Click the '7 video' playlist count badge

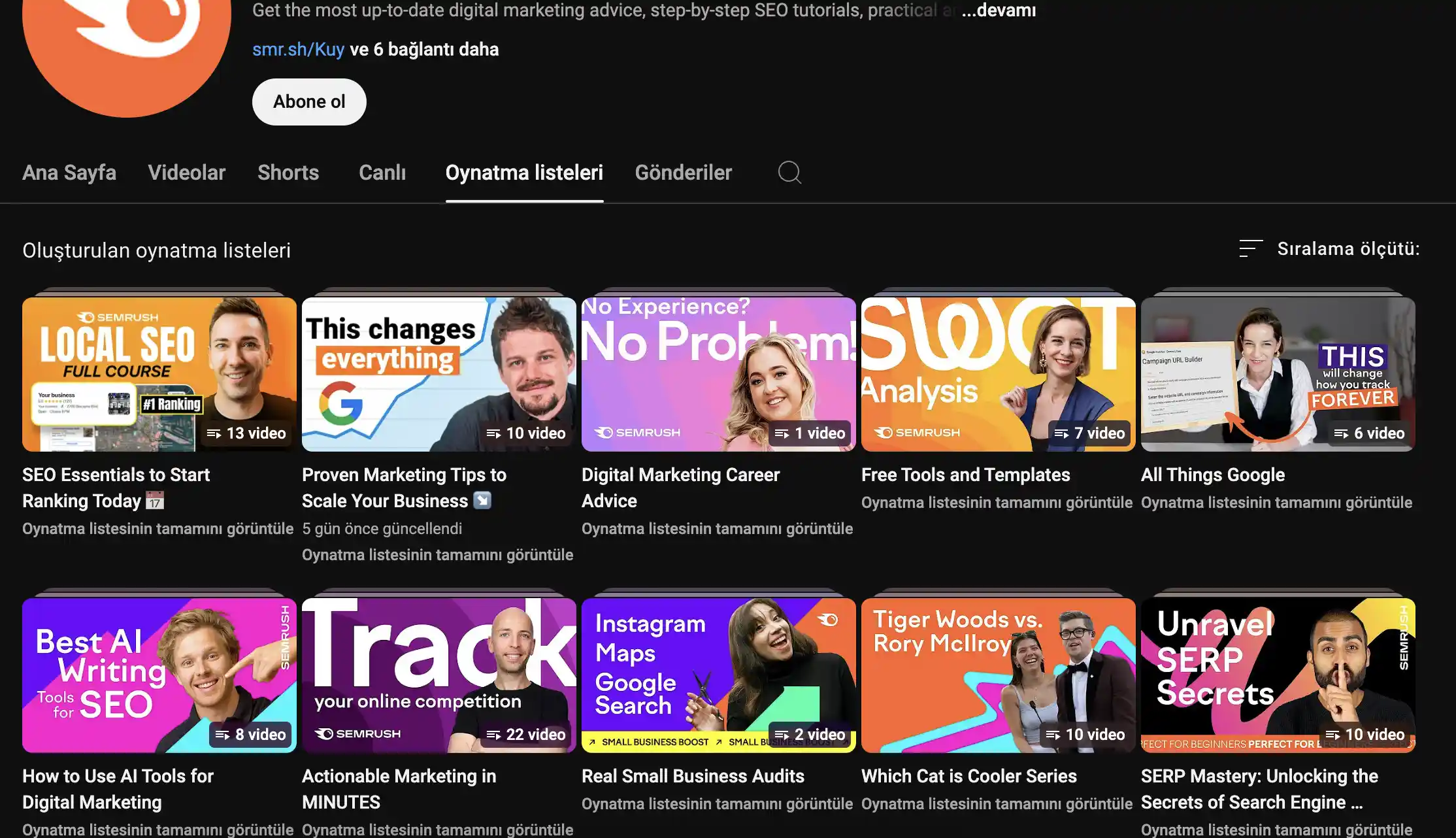1089,433
